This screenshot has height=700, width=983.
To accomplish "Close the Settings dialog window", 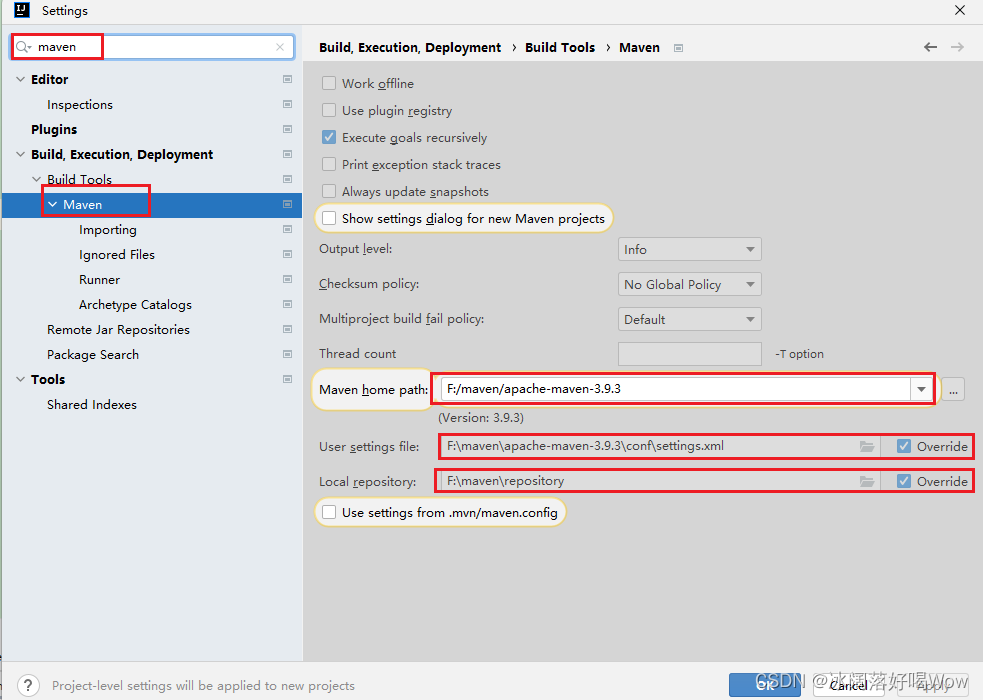I will 960,11.
